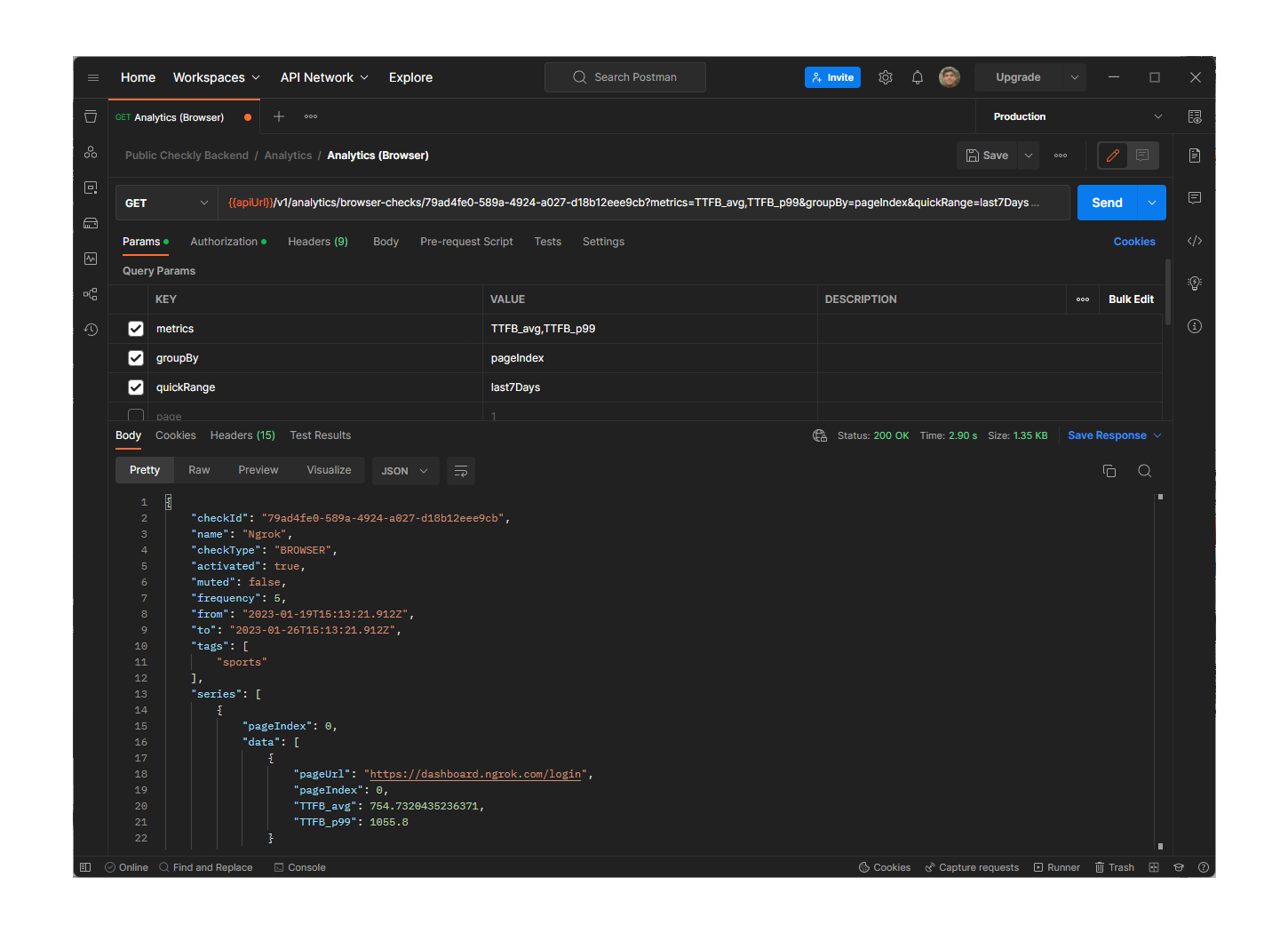Click the Send button
This screenshot has height=933, width=1288.
pos(1107,202)
